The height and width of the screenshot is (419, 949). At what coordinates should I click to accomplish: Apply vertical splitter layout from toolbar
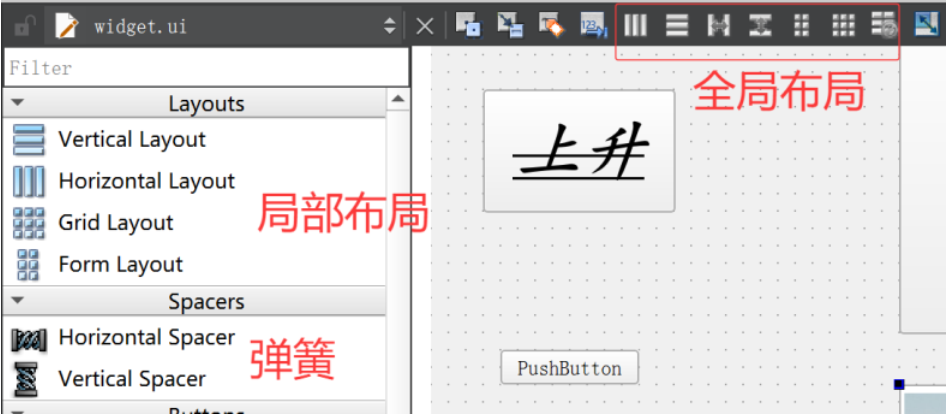[x=760, y=26]
